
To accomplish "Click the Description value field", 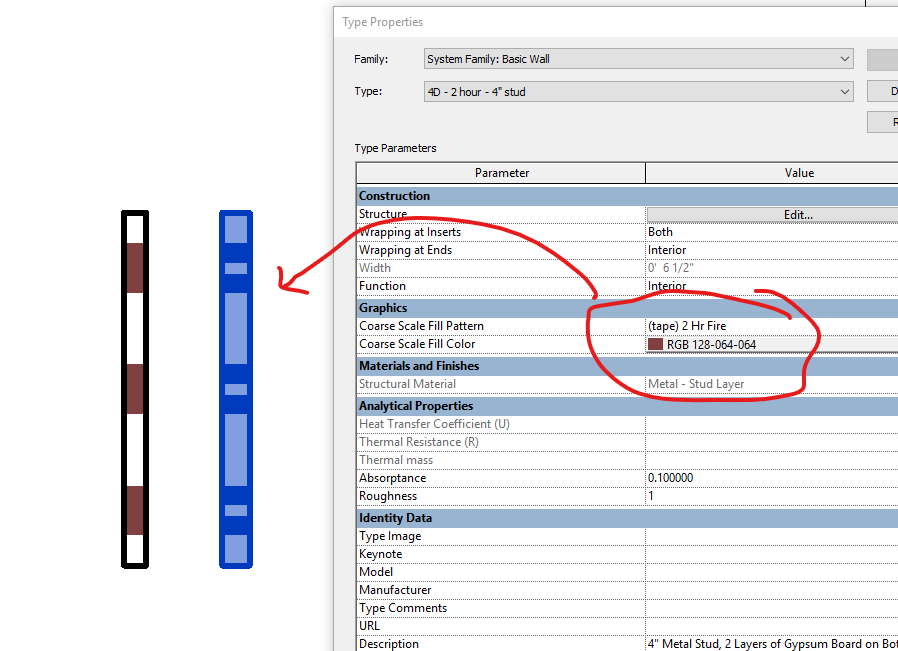I will click(772, 644).
